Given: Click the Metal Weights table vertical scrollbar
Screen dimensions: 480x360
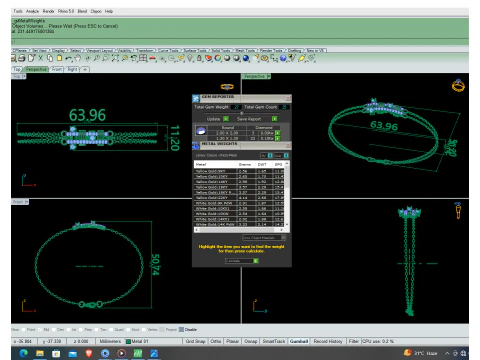Looking at the screenshot, I should [287, 194].
